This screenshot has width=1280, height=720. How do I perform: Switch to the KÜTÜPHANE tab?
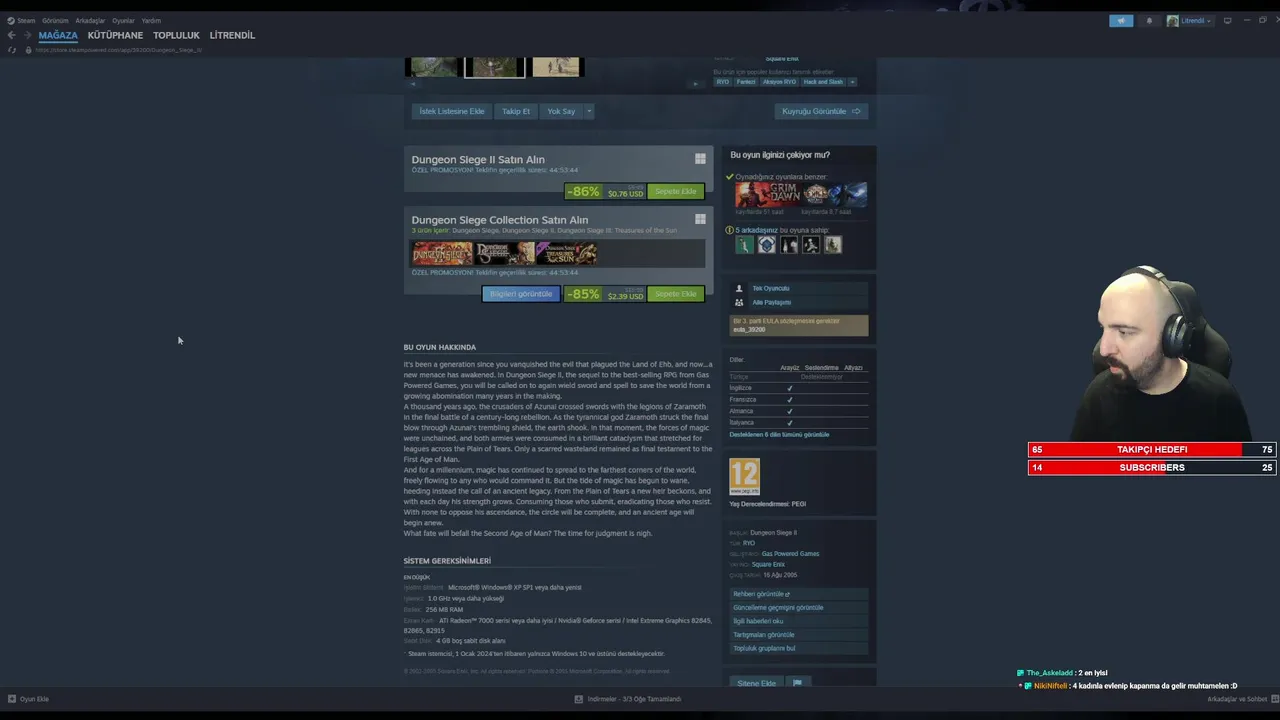(115, 35)
